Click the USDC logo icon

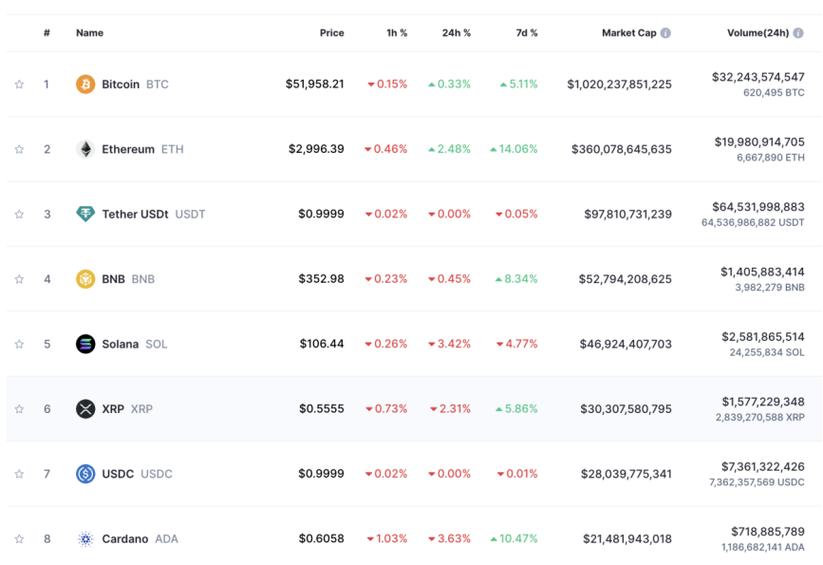coord(86,474)
